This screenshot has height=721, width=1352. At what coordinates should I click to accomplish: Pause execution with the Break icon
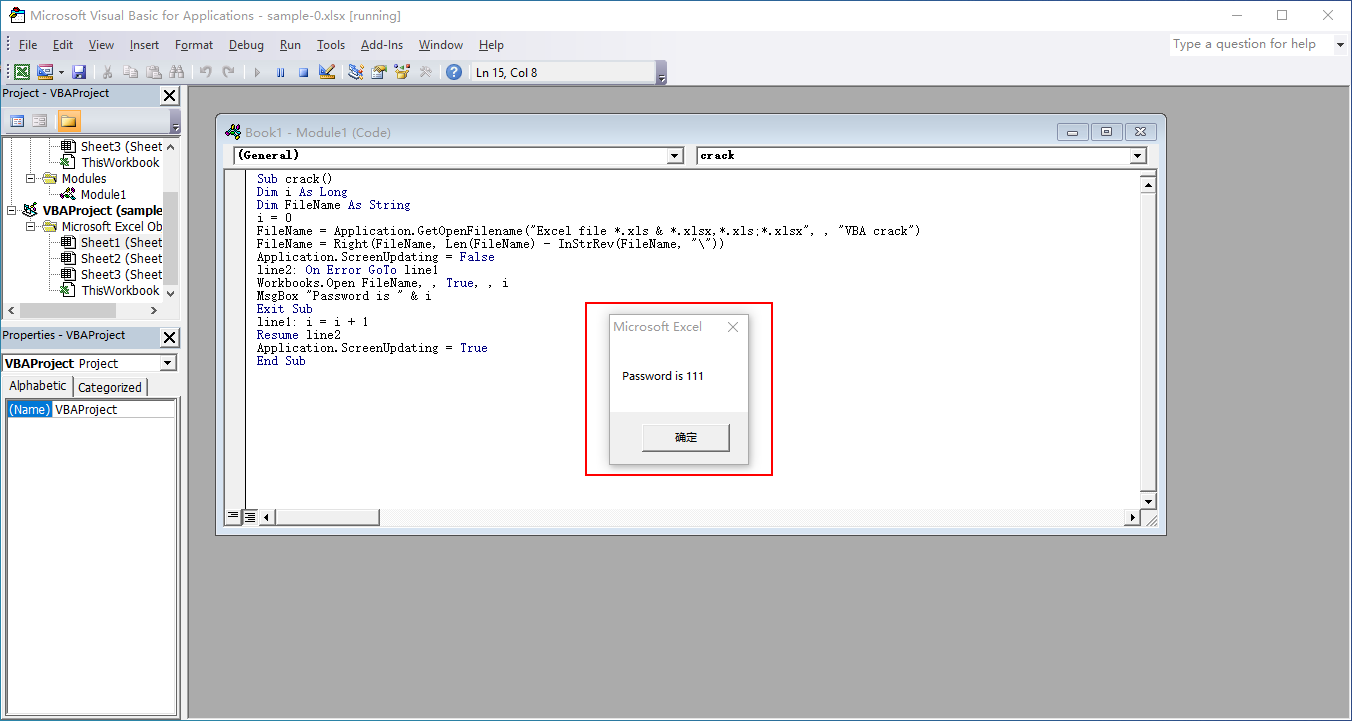(280, 72)
